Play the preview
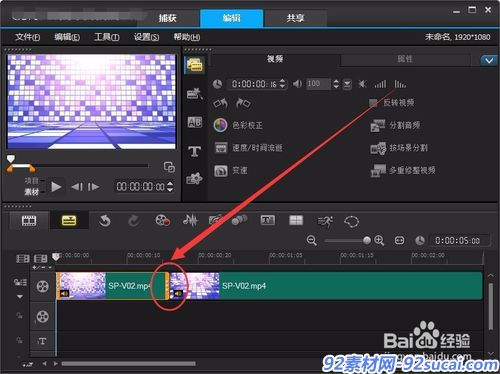Image resolution: width=500 pixels, height=374 pixels. tap(56, 187)
